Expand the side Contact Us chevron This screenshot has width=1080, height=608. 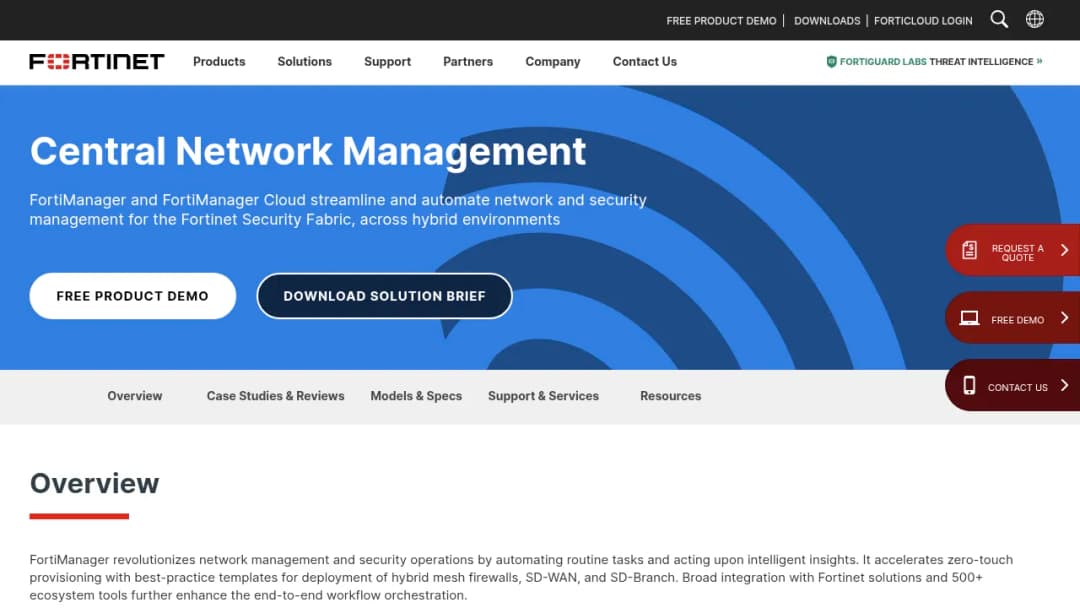tap(1064, 386)
